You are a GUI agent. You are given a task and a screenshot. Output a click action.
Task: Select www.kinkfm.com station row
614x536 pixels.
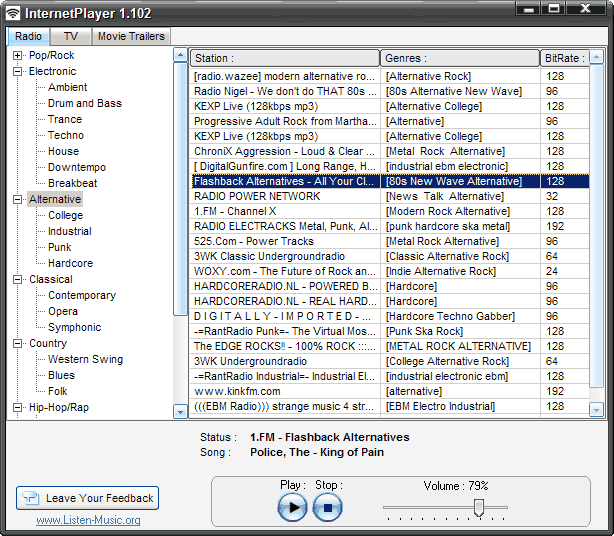390,392
